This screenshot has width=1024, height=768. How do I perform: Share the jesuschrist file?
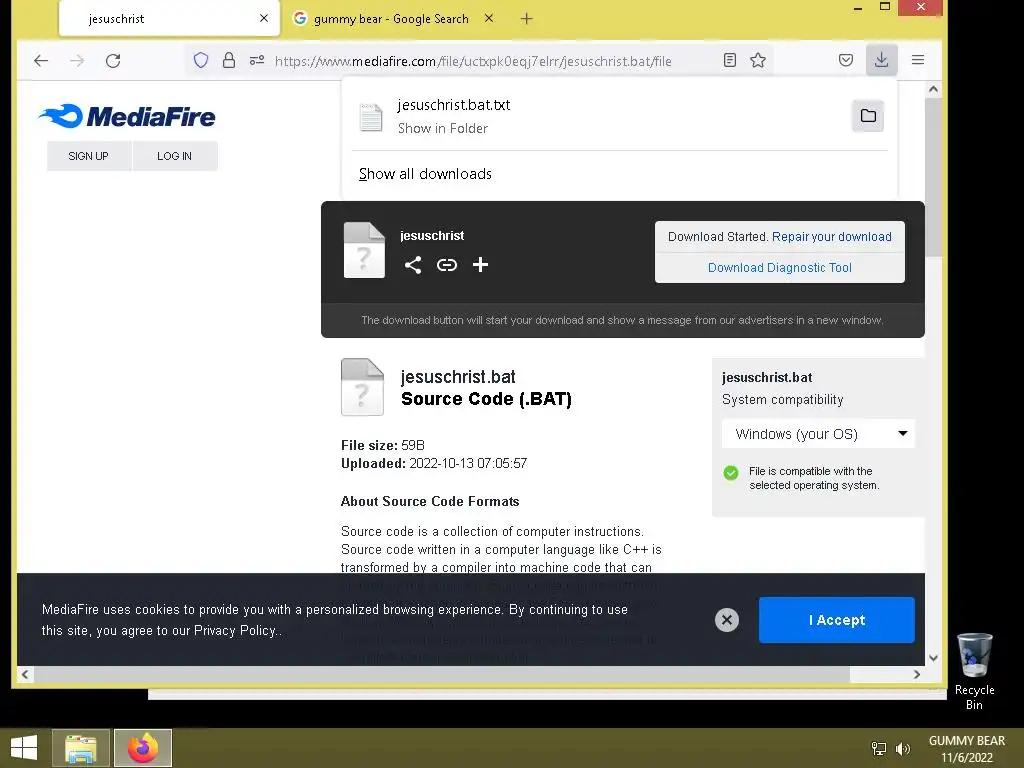tap(413, 264)
